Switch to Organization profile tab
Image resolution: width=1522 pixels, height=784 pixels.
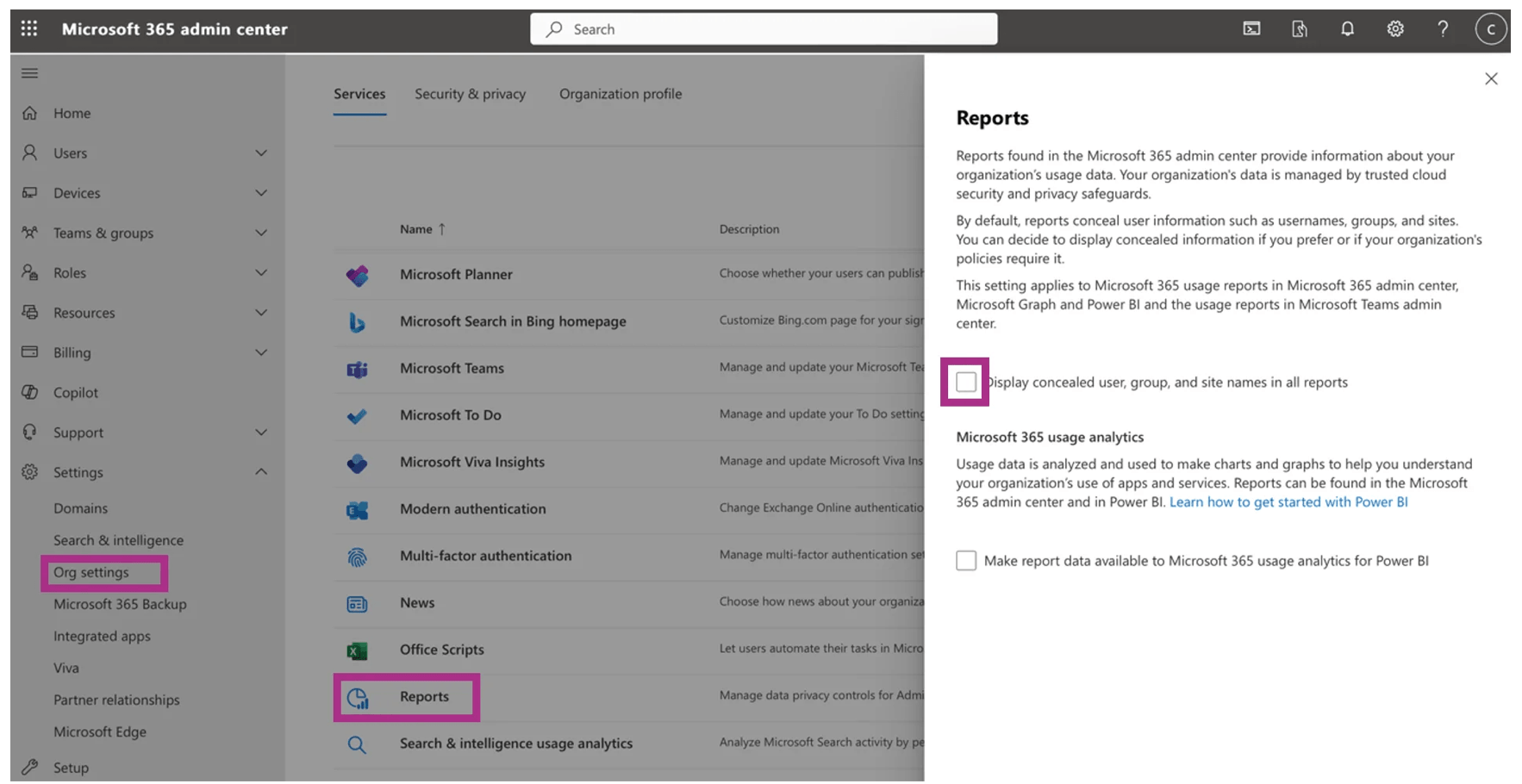(621, 94)
